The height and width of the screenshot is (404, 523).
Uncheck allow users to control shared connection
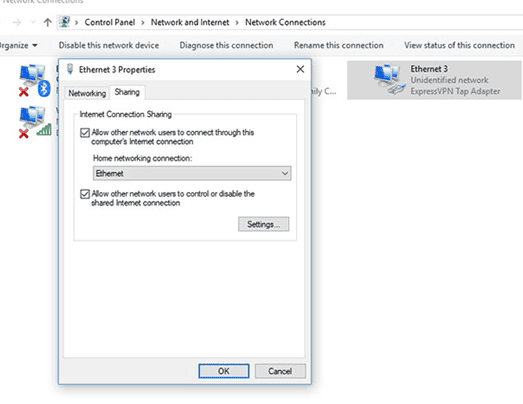85,194
